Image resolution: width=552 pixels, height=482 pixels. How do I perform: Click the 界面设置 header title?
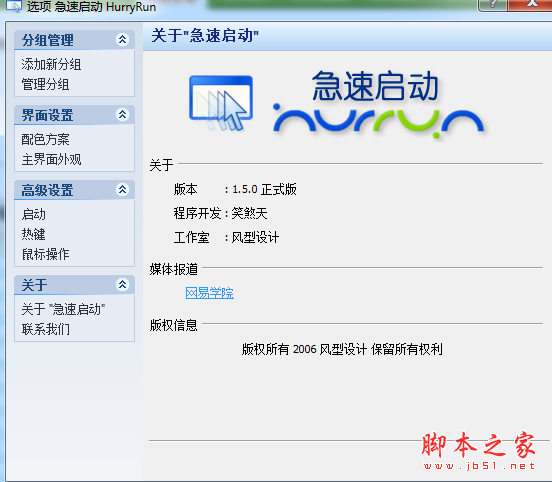(x=48, y=115)
